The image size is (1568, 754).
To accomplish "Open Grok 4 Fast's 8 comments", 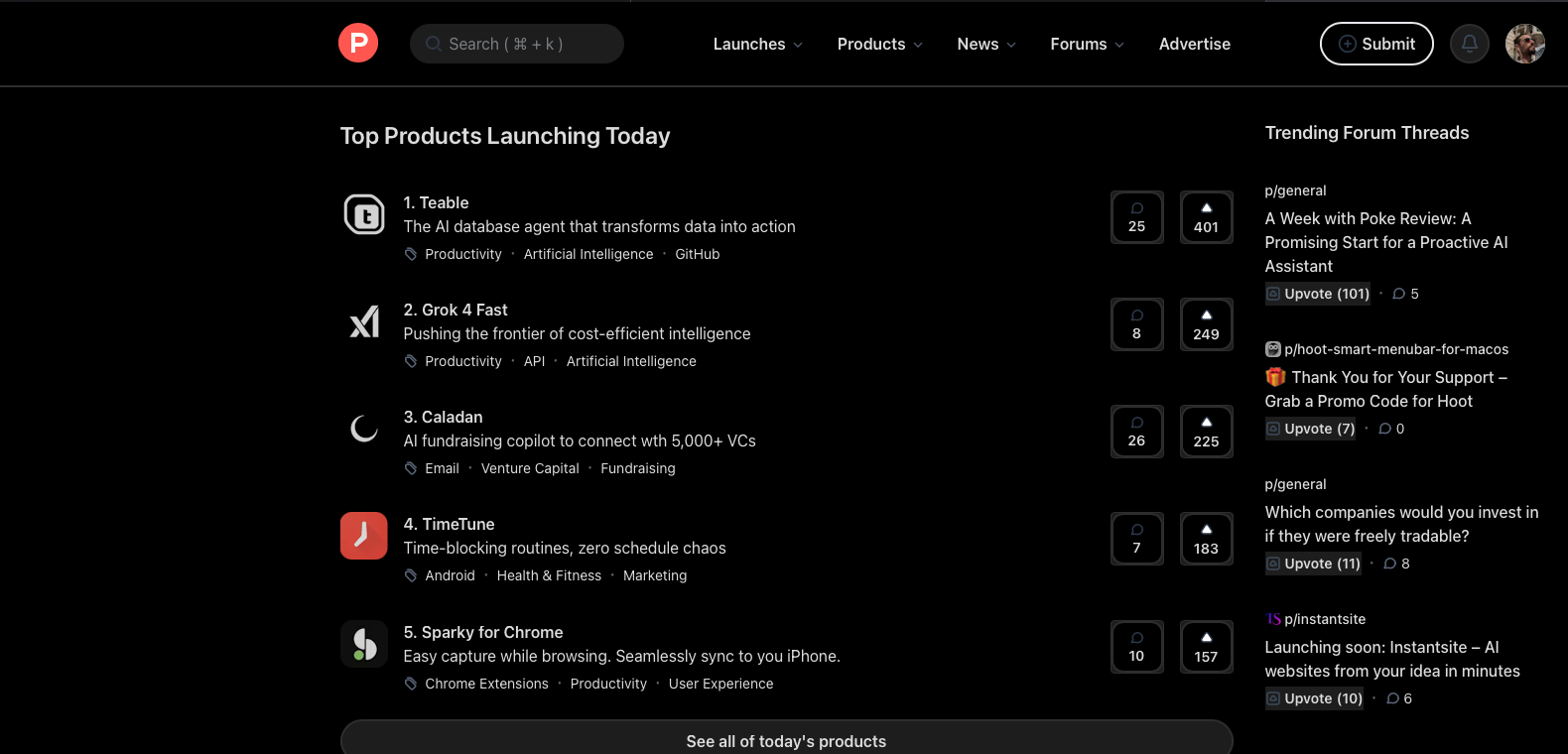I will pyautogui.click(x=1137, y=324).
